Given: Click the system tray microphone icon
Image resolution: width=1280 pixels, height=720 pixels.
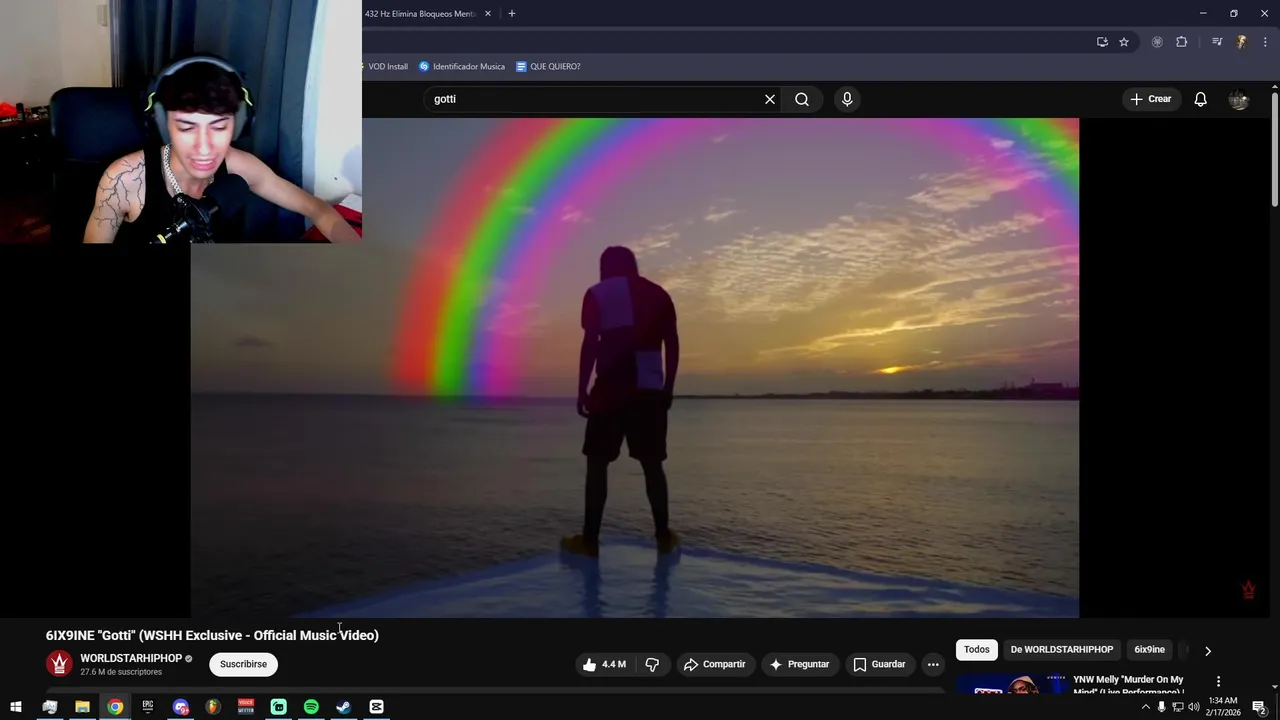Looking at the screenshot, I should (x=1161, y=707).
